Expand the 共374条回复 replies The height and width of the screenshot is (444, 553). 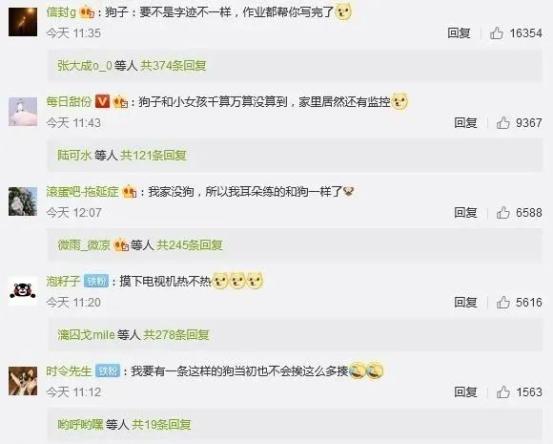click(173, 66)
